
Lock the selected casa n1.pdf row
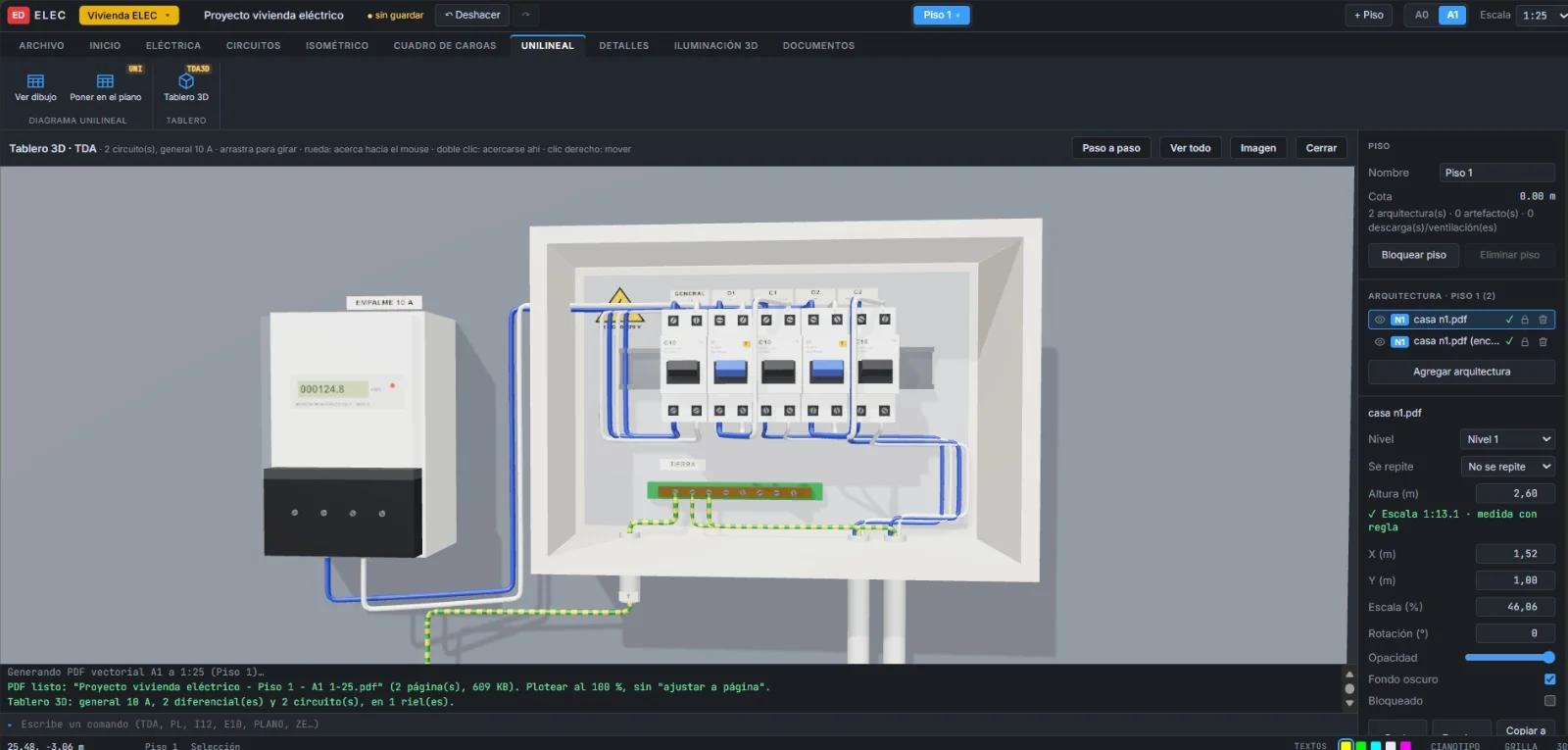(1525, 320)
